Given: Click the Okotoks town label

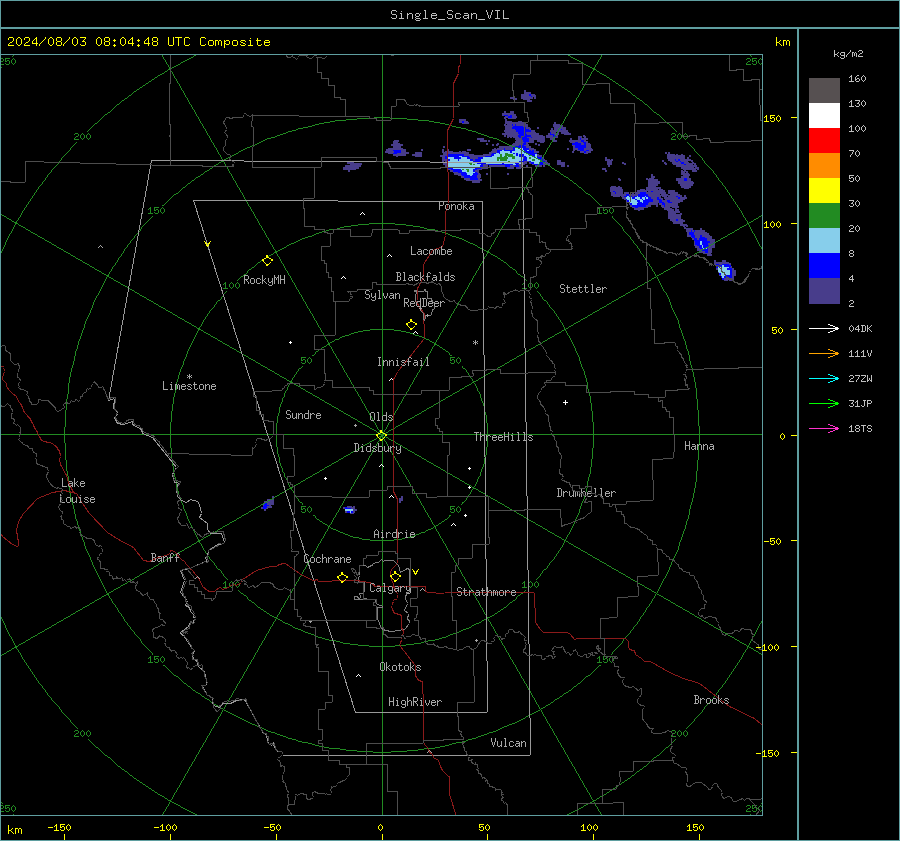Looking at the screenshot, I should [x=400, y=667].
